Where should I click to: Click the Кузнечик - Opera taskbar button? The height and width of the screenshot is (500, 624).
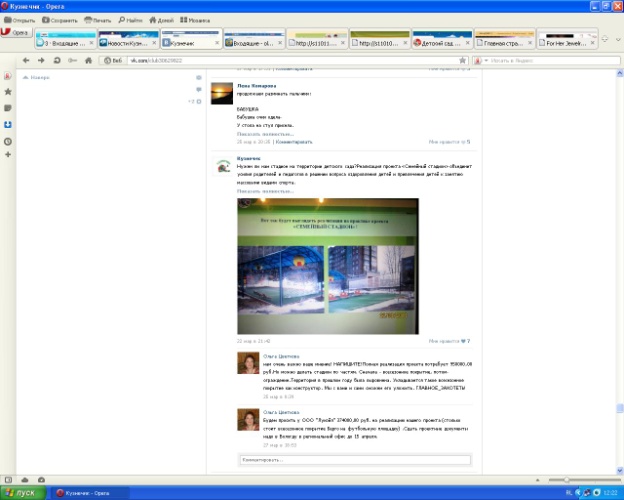pos(90,493)
